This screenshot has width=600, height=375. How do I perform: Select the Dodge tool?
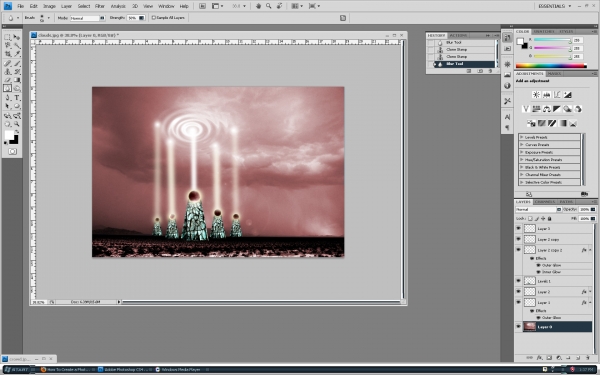[x=16, y=89]
